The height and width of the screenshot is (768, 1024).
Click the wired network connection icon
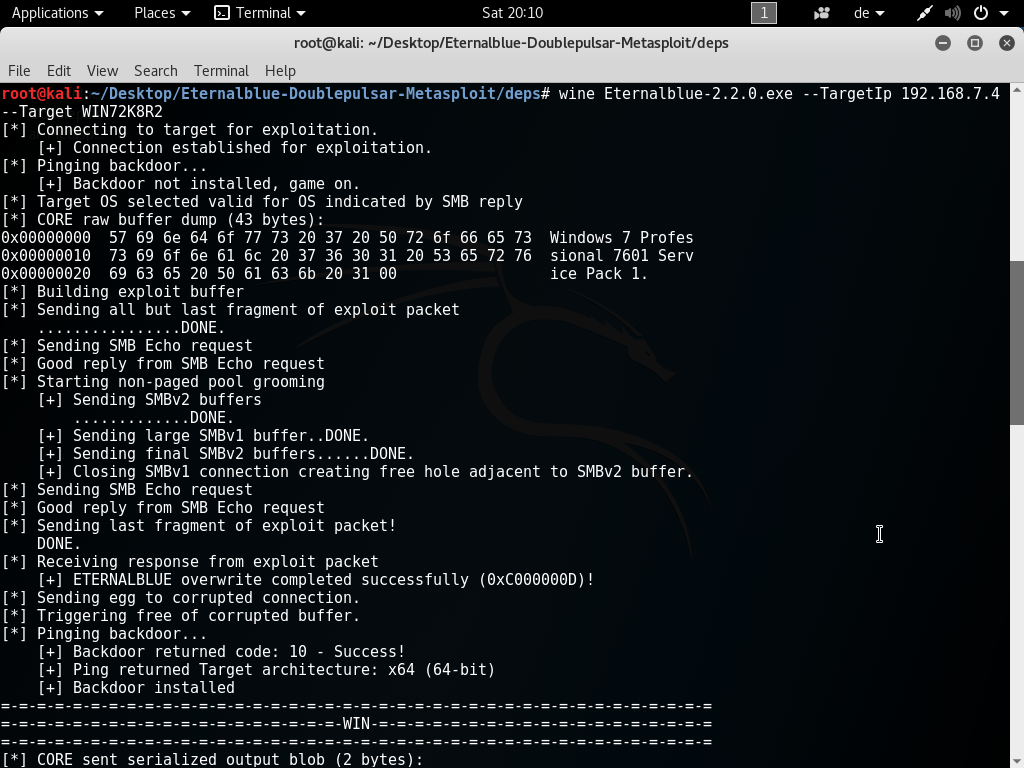click(x=924, y=13)
